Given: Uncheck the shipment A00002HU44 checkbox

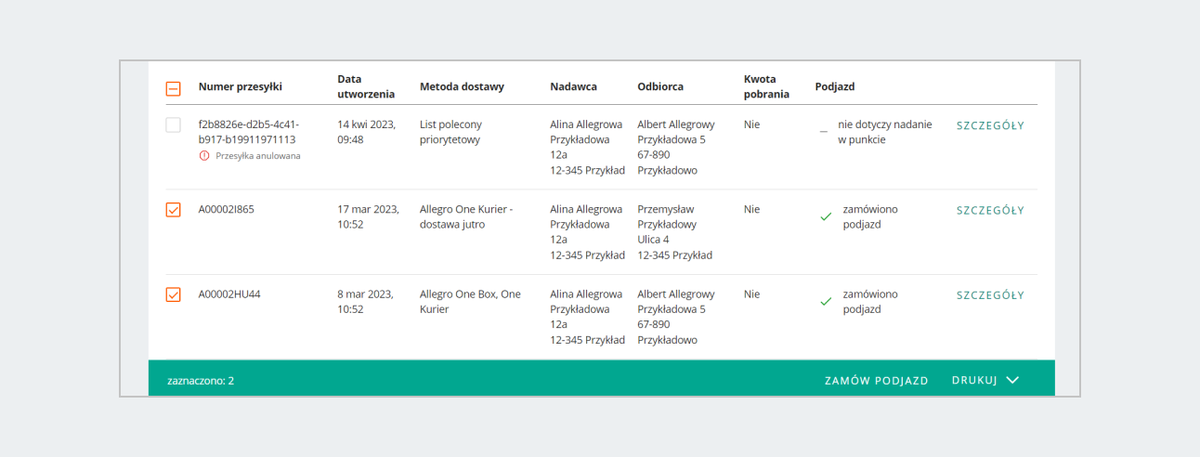Looking at the screenshot, I should pos(173,295).
